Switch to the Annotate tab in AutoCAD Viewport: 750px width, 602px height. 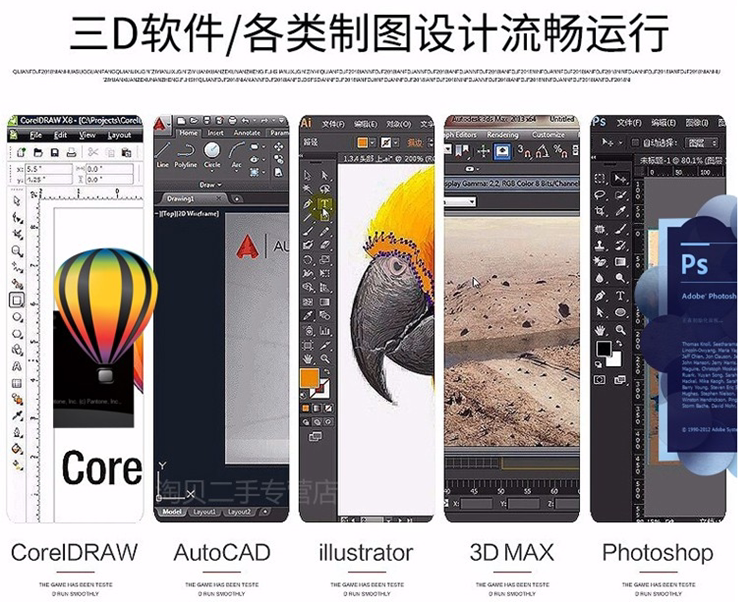[x=247, y=133]
